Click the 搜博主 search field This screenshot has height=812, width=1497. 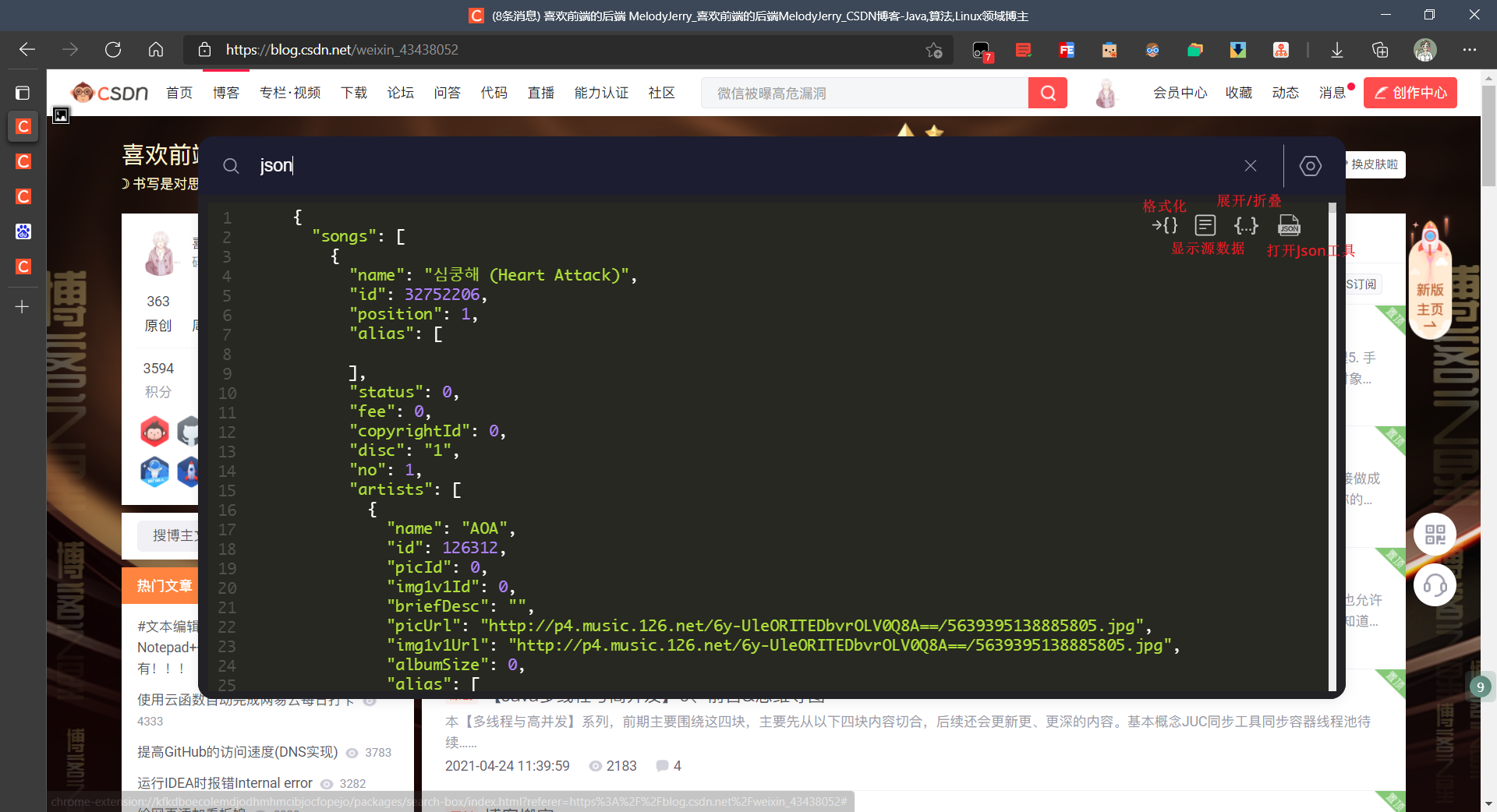click(x=168, y=535)
